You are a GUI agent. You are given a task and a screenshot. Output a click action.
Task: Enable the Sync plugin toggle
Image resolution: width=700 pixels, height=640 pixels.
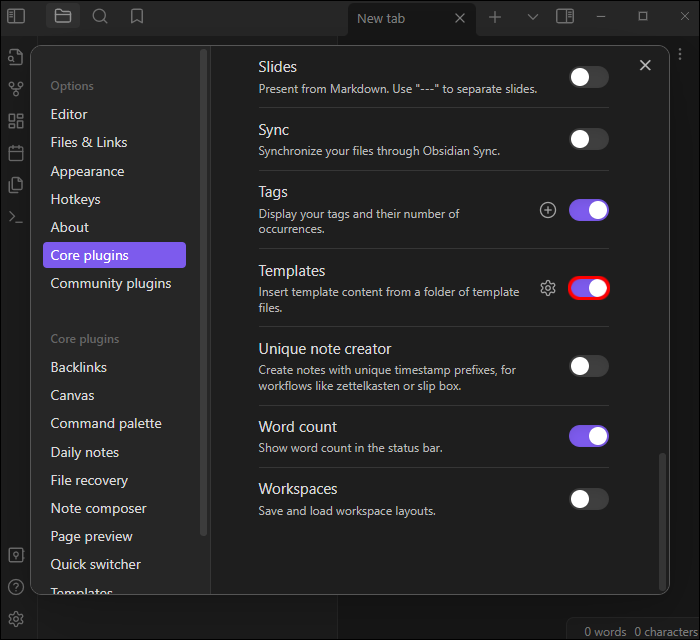click(x=589, y=139)
